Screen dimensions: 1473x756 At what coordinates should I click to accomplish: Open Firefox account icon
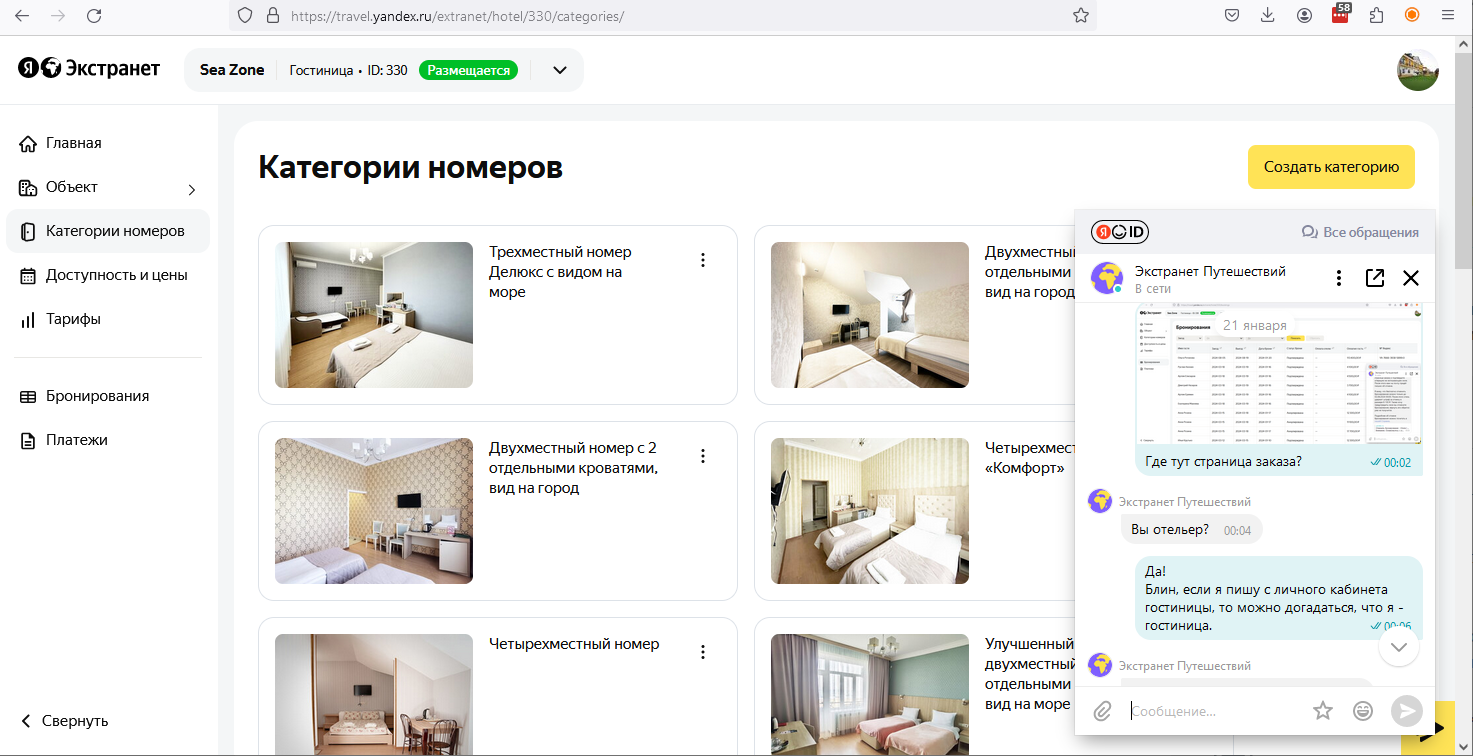[1305, 15]
